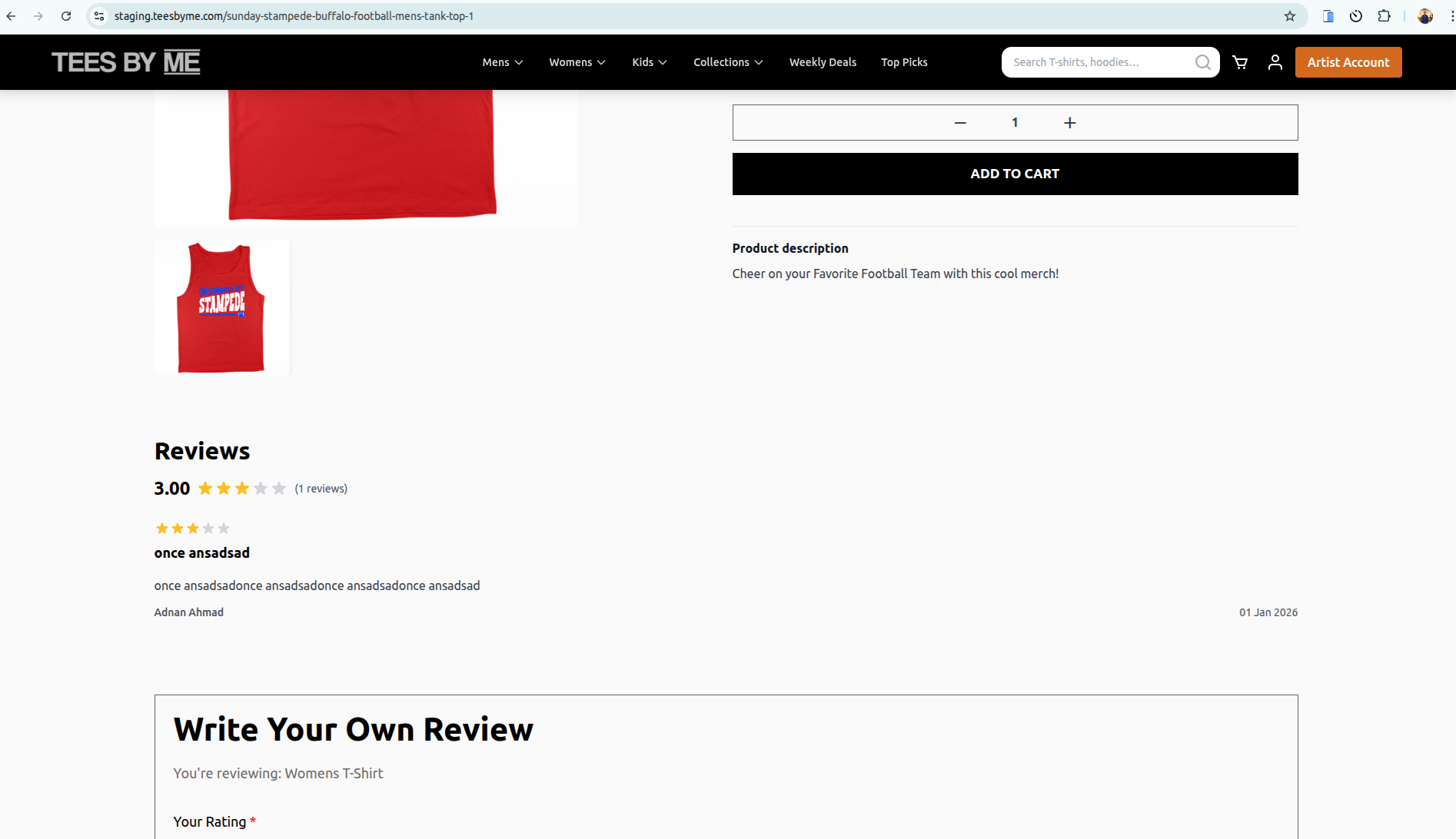Select Weekly Deals in the navigation
The width and height of the screenshot is (1456, 839).
tap(823, 62)
